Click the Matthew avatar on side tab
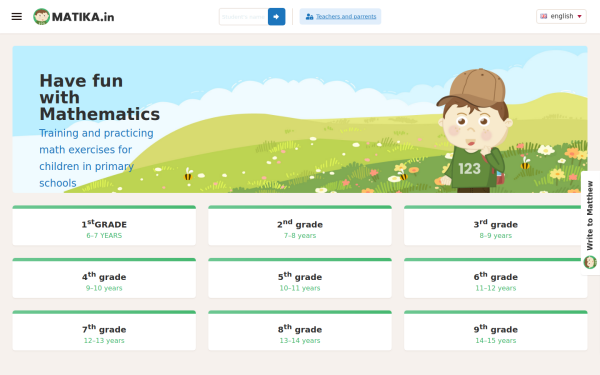Image resolution: width=600 pixels, height=375 pixels. [x=590, y=262]
